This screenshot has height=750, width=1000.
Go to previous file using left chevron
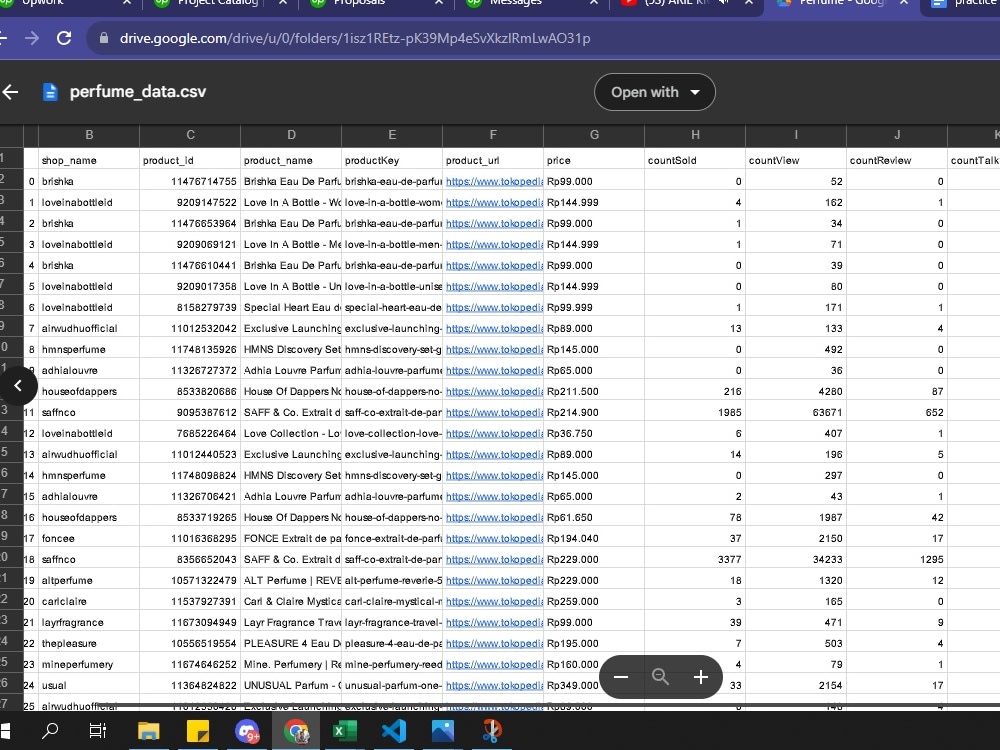click(x=18, y=385)
